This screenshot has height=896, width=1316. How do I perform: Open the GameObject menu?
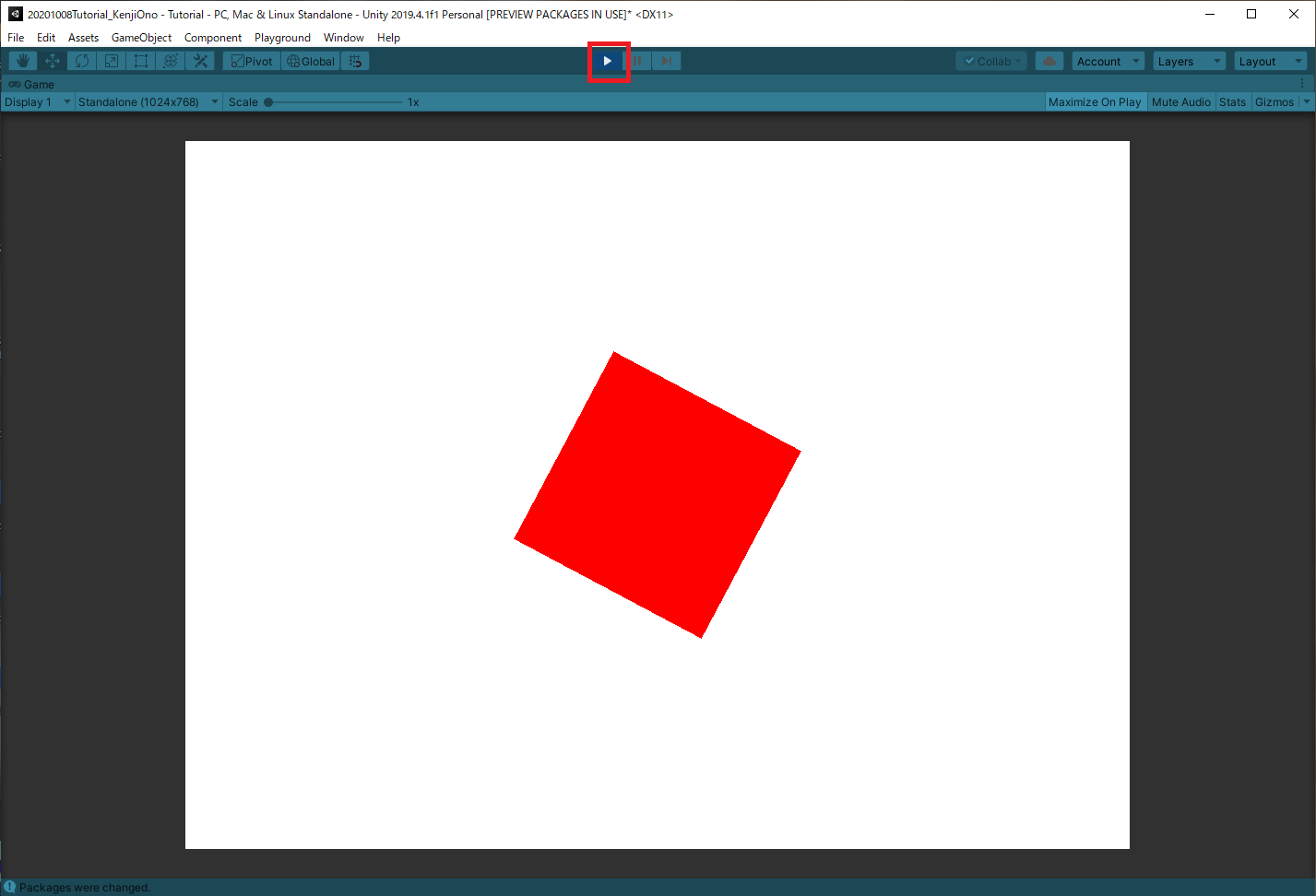coord(141,38)
